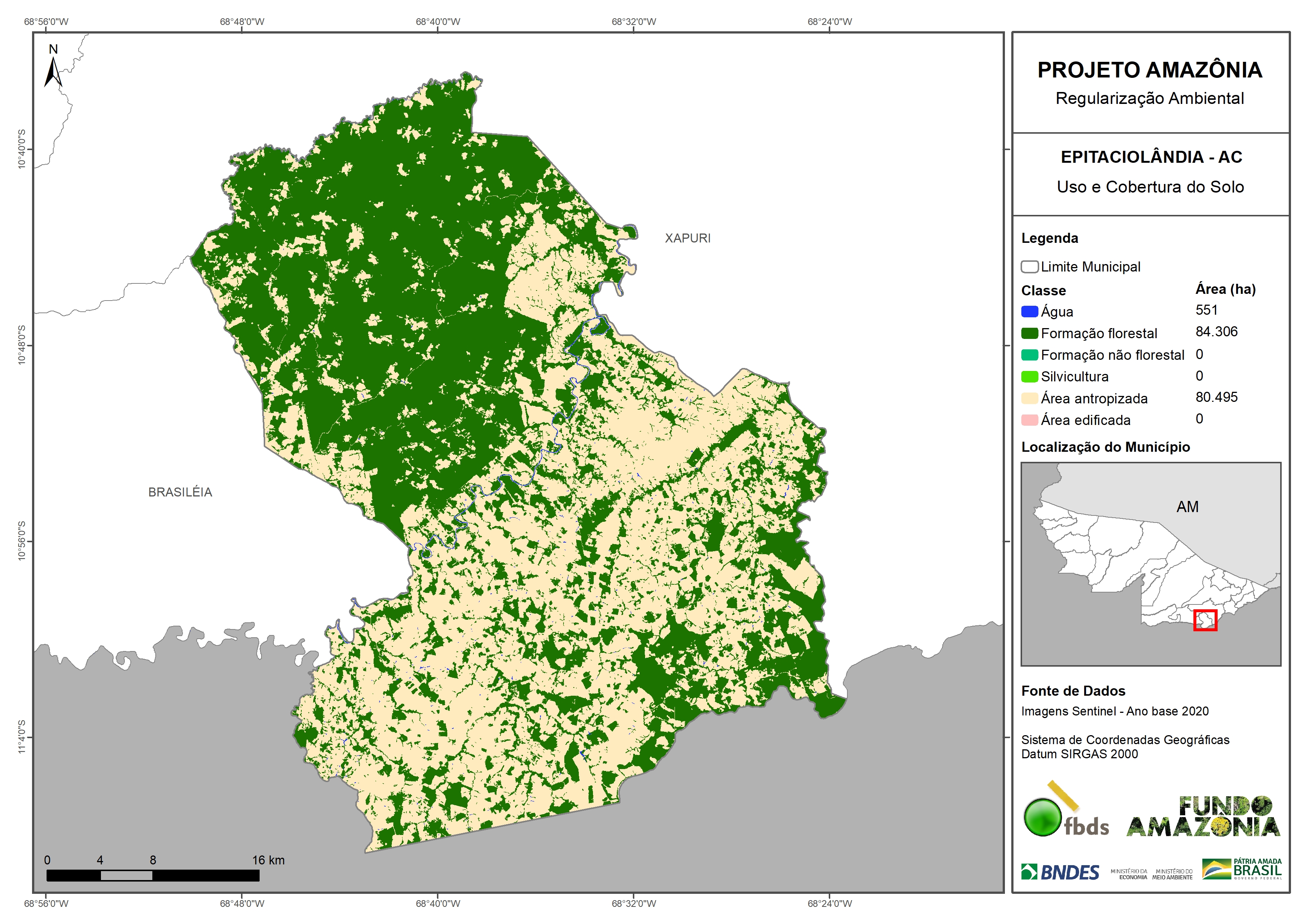Click the north arrow compass icon

pyautogui.click(x=53, y=72)
